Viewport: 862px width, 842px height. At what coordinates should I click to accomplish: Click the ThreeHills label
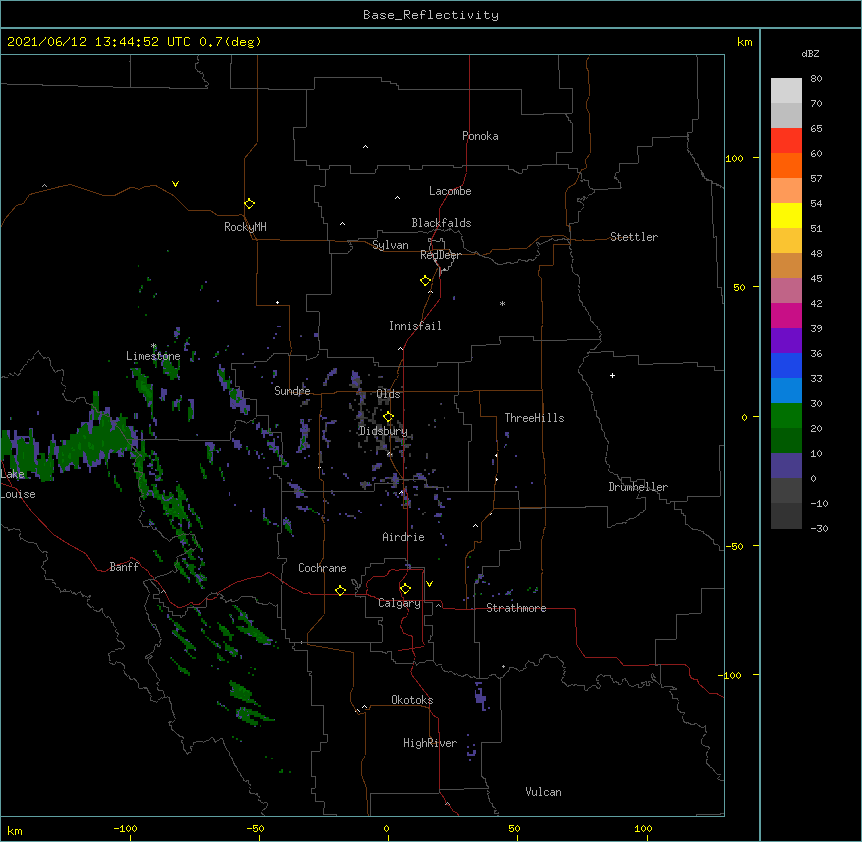tap(534, 418)
